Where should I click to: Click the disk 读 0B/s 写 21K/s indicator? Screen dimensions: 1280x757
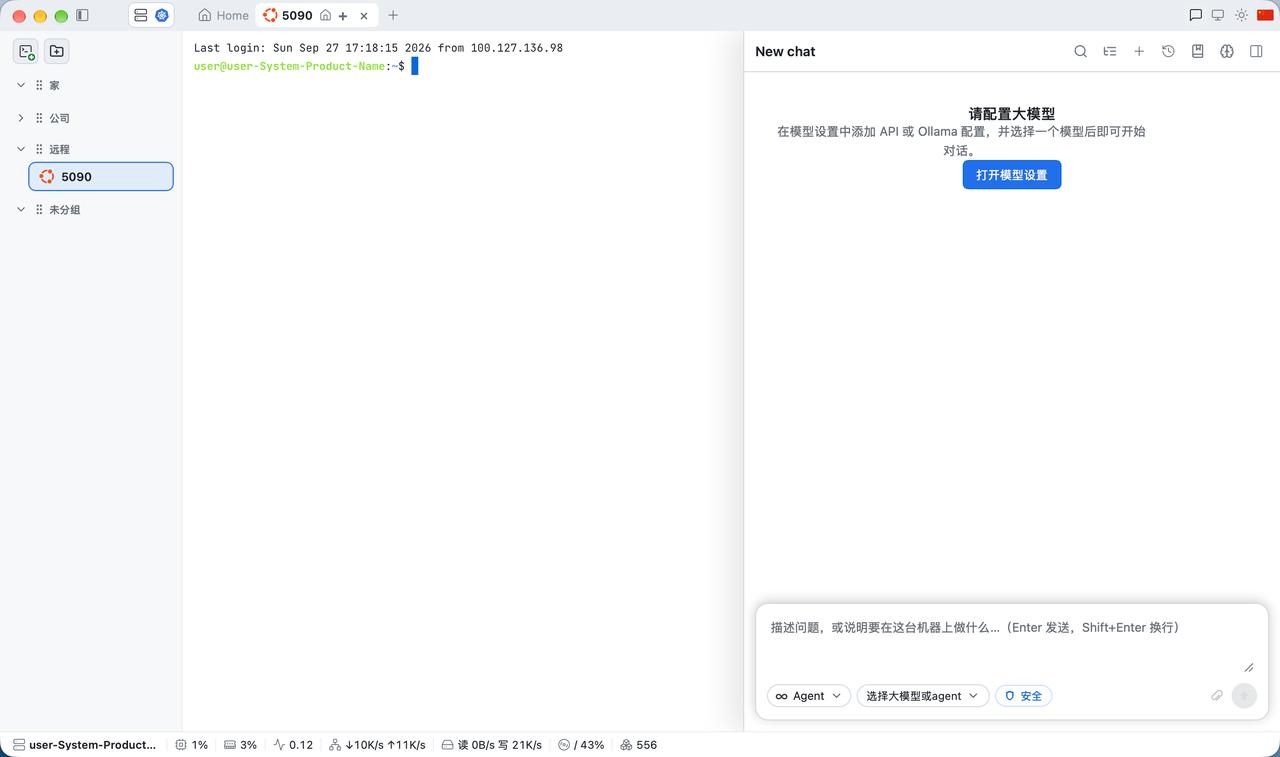tap(492, 745)
